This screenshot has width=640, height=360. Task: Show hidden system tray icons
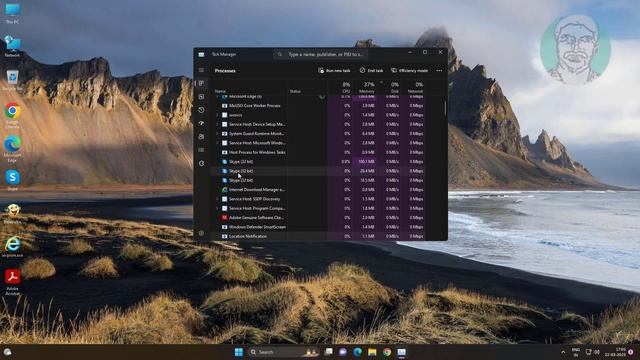click(563, 352)
